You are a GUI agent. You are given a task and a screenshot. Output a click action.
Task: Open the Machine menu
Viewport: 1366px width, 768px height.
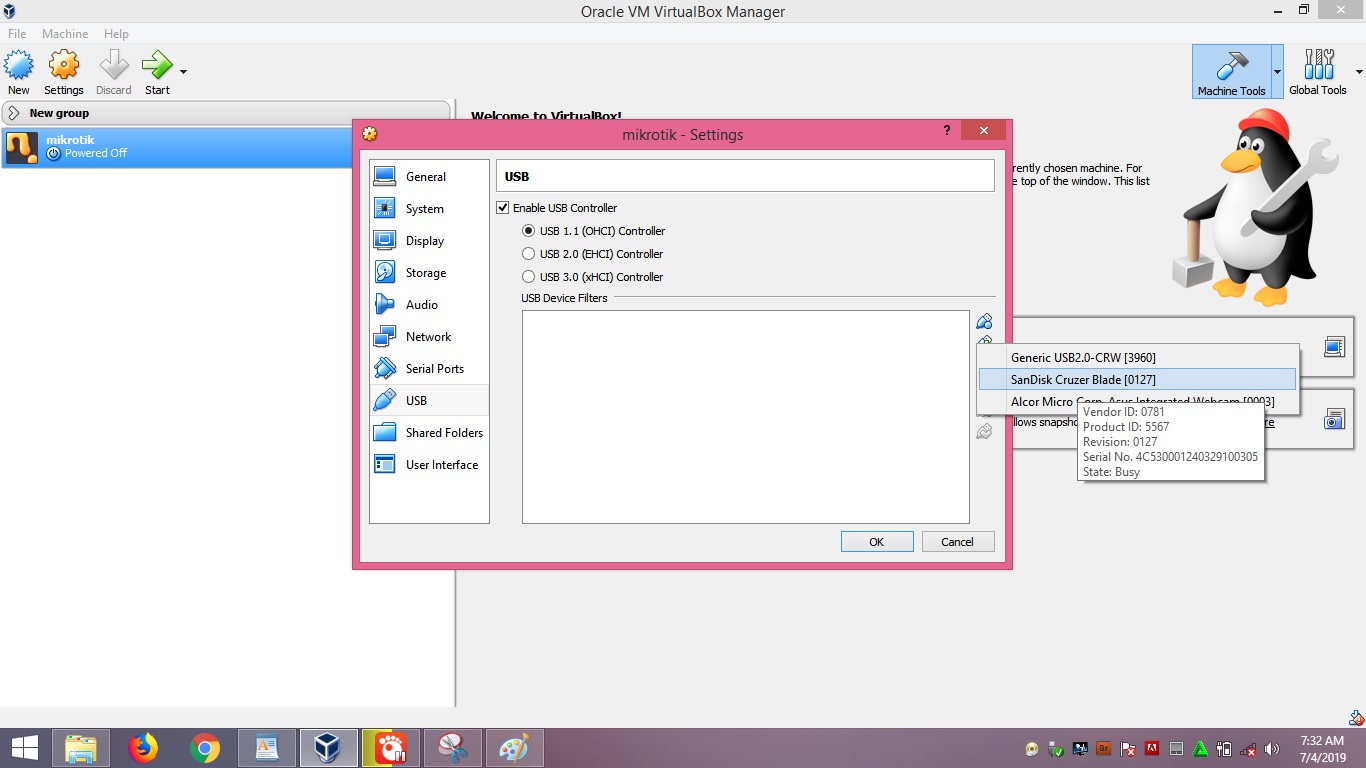point(65,34)
